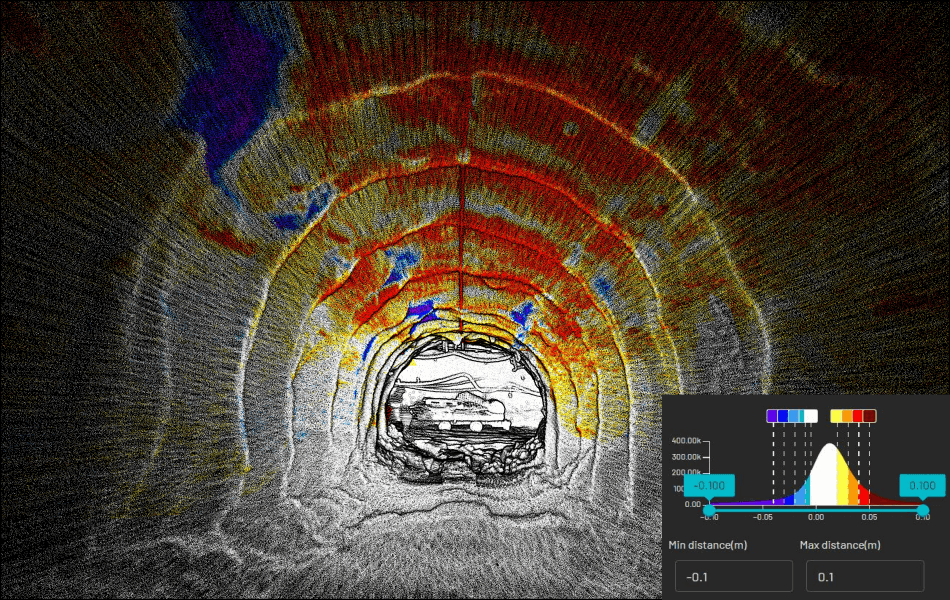
Task: Click the -0.100 value tooltip badge
Action: 709,485
